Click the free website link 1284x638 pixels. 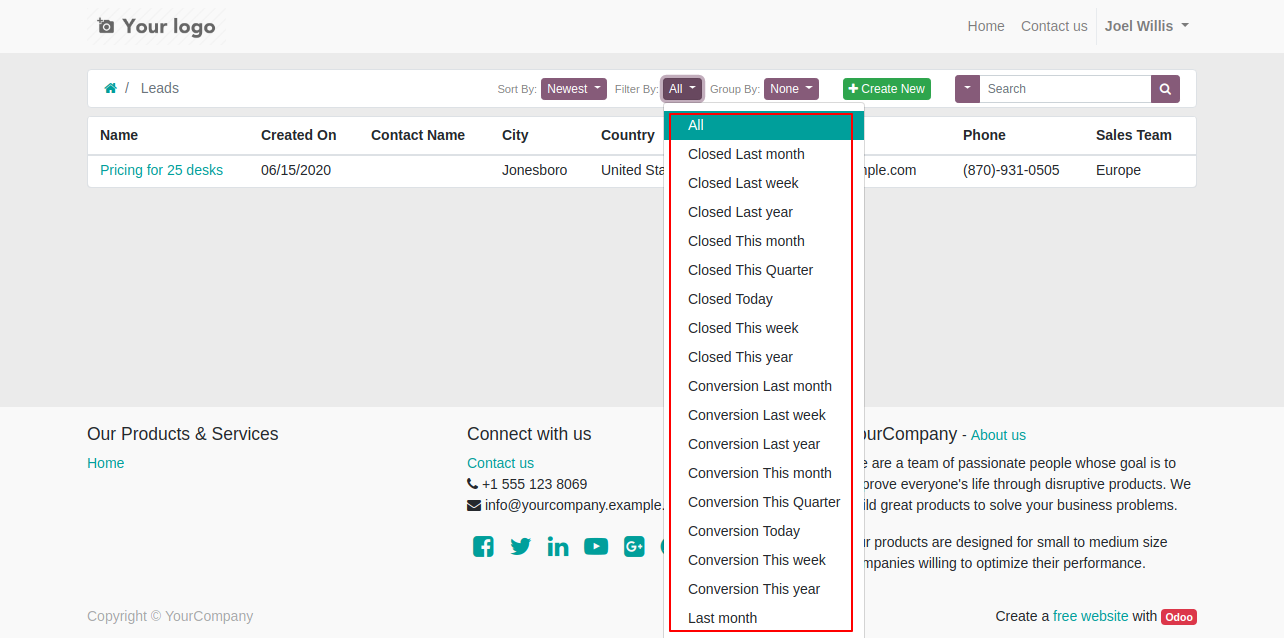1091,616
